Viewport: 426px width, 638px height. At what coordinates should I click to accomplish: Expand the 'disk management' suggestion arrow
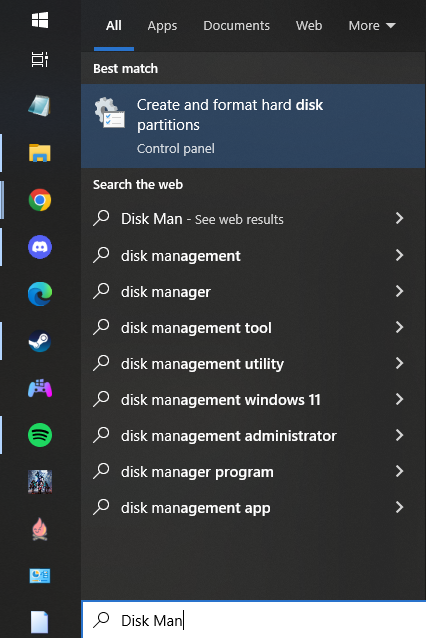400,255
